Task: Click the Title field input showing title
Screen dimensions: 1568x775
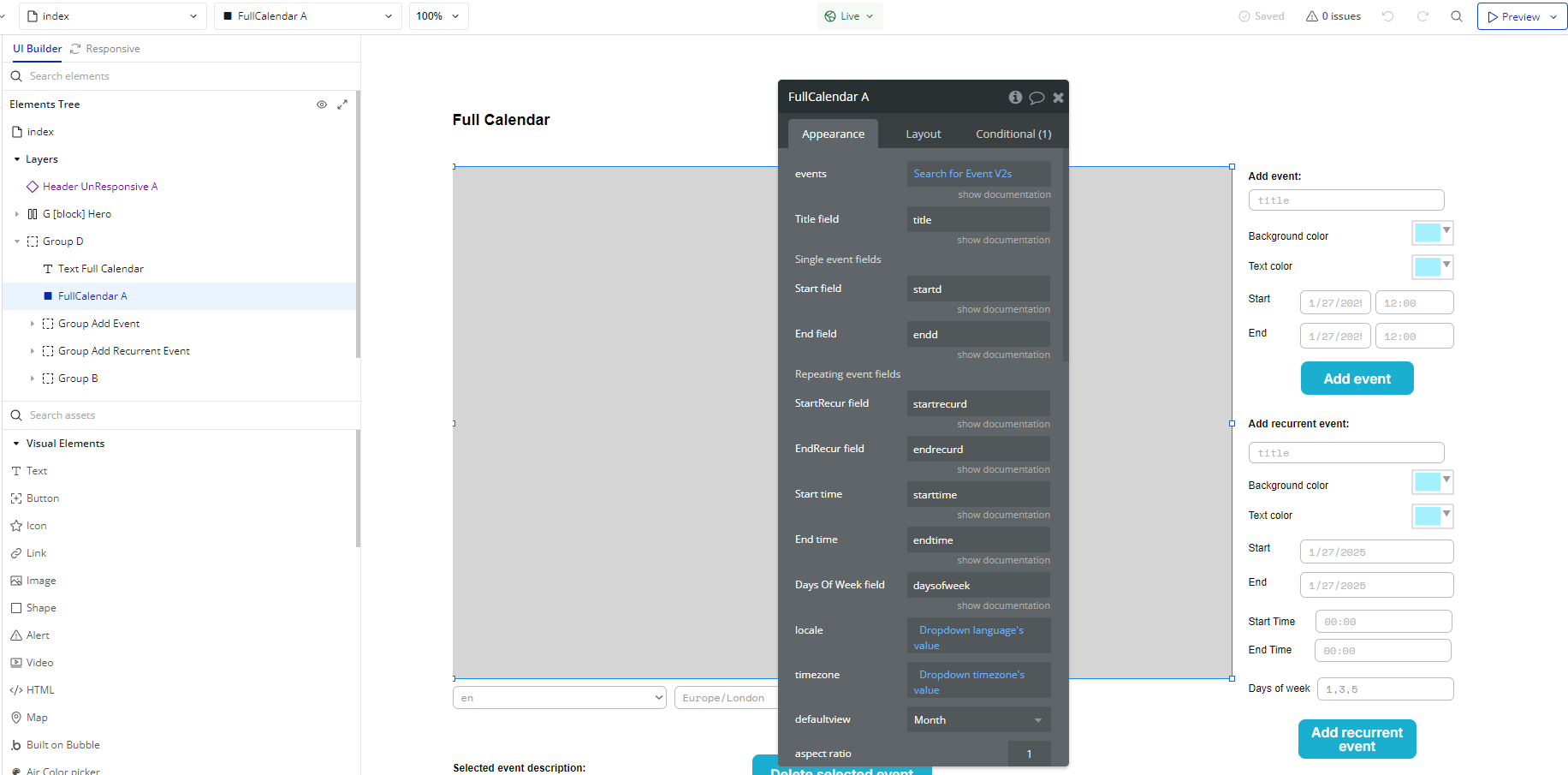Action: 978,220
